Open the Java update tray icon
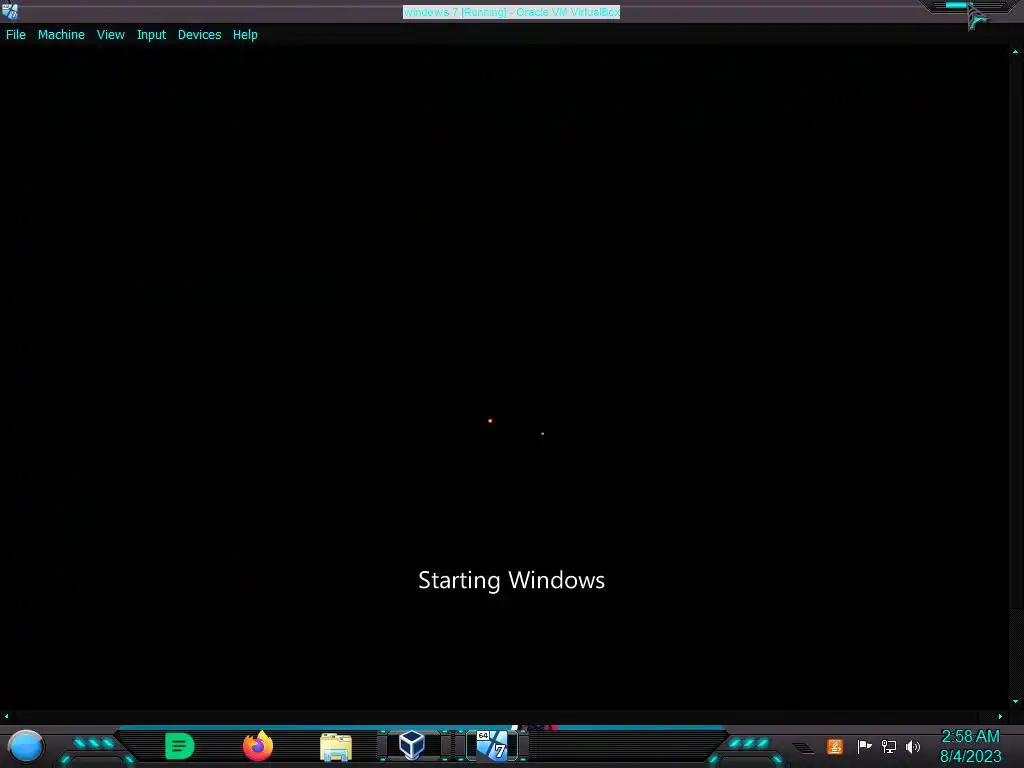This screenshot has width=1024, height=768. point(835,746)
